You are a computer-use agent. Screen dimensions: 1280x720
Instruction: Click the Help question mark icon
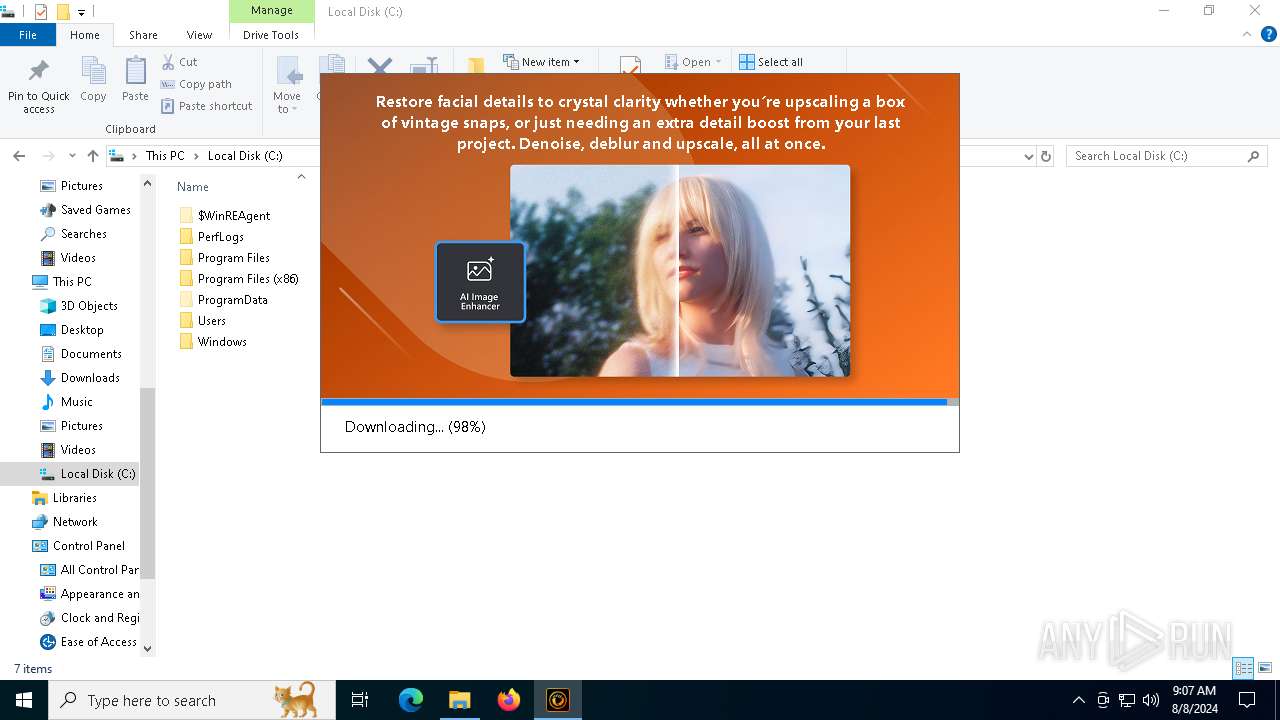pos(1268,34)
